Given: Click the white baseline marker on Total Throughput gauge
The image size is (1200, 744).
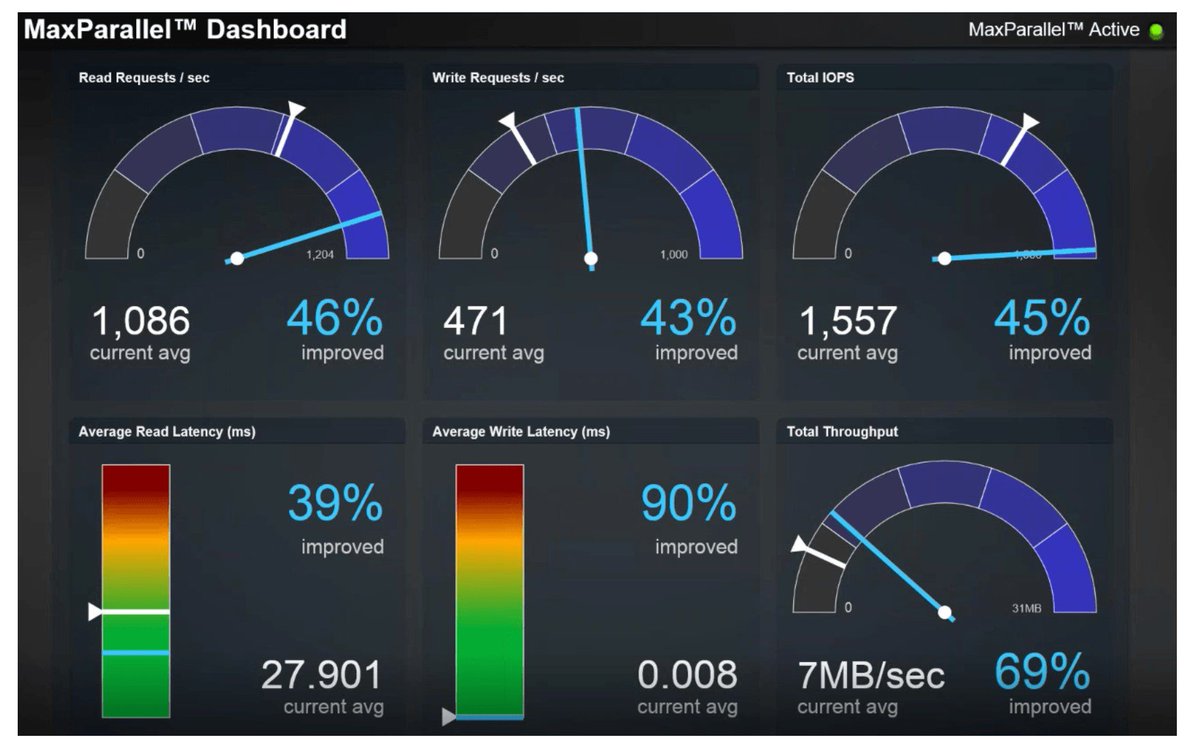Looking at the screenshot, I should pyautogui.click(x=818, y=552).
